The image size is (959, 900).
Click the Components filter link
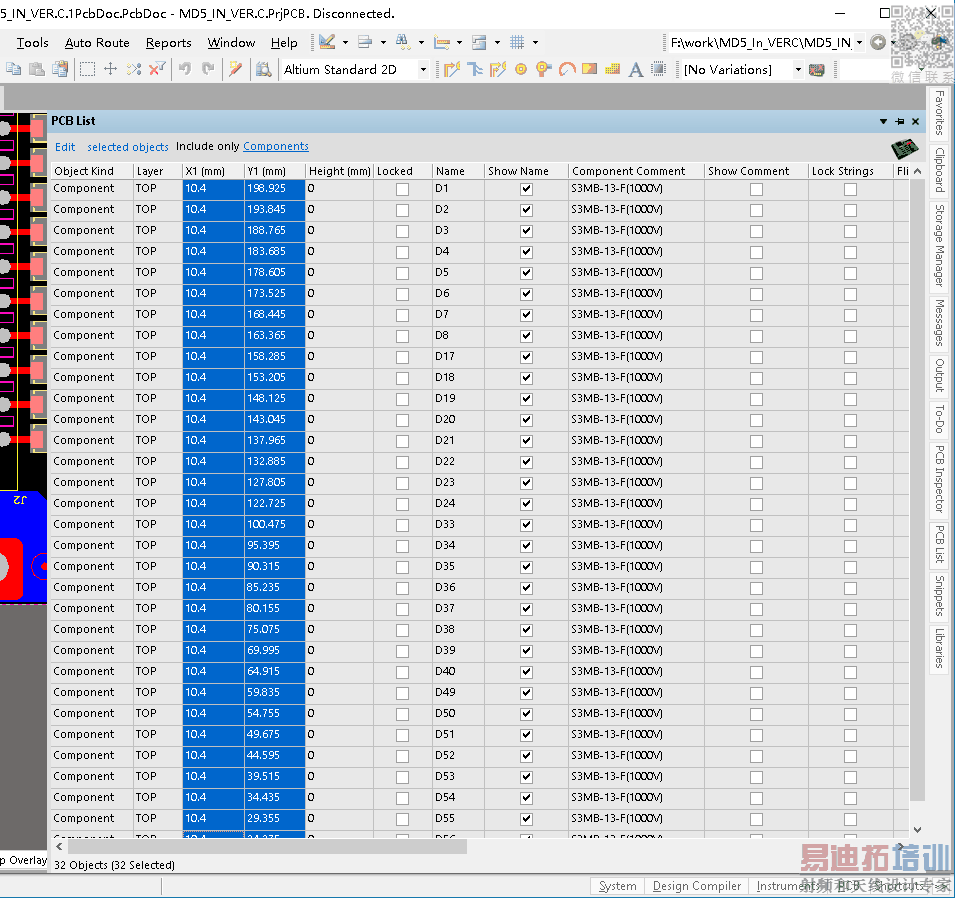(276, 147)
